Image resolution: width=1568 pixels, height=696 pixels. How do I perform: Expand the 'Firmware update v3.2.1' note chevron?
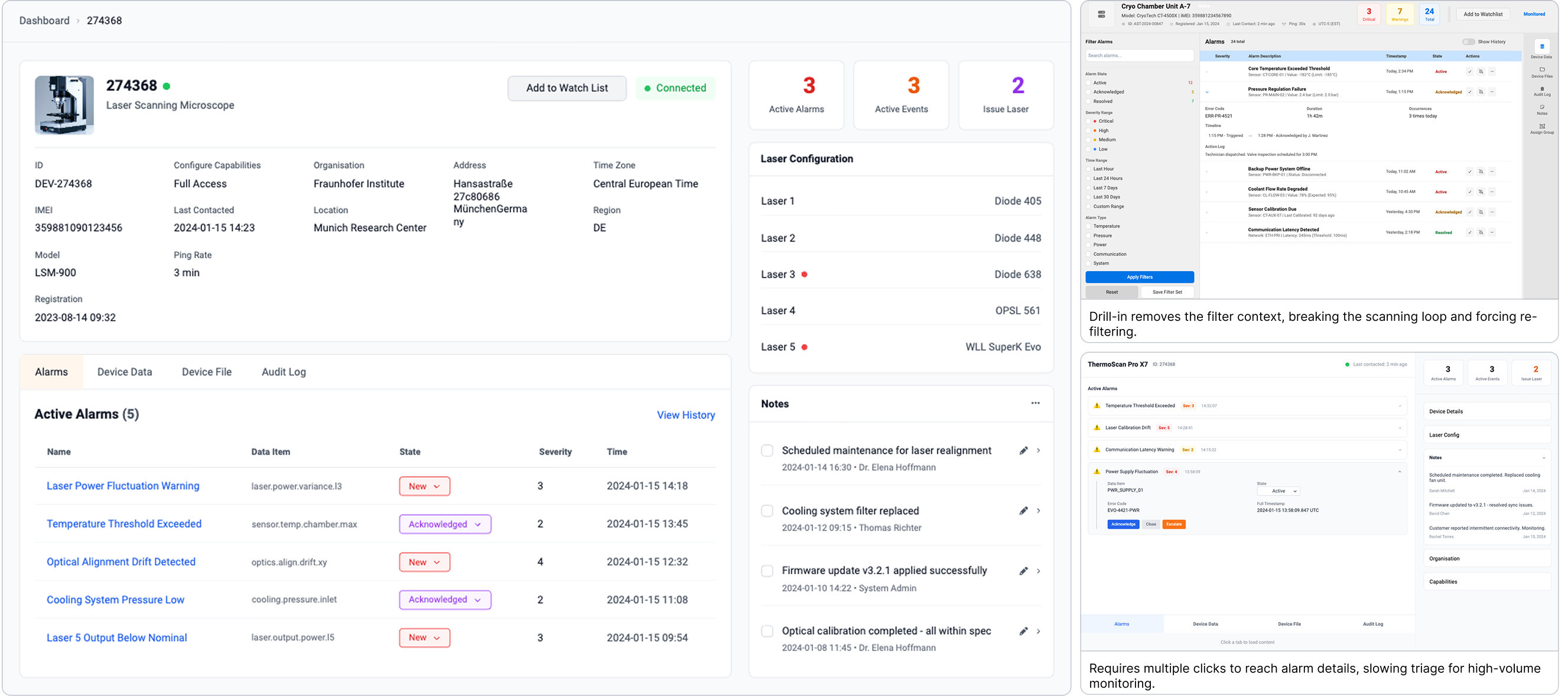point(1039,571)
